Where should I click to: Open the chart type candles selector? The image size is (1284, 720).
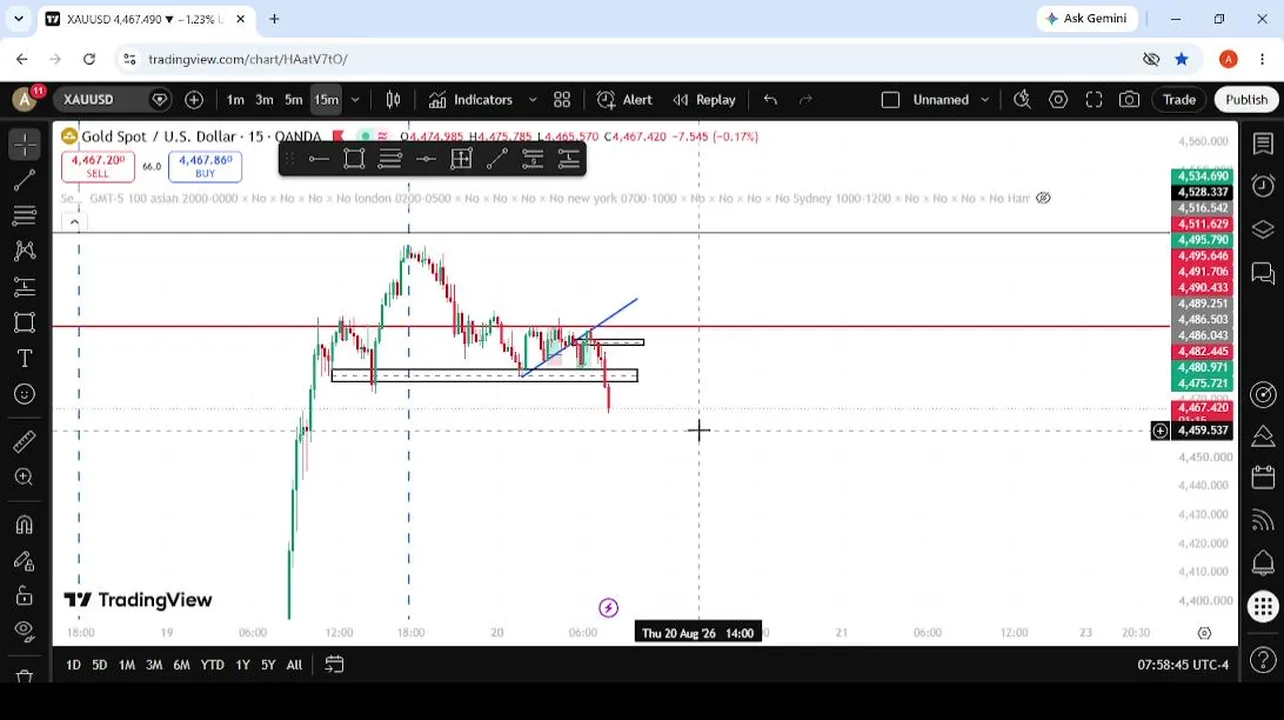tap(393, 99)
